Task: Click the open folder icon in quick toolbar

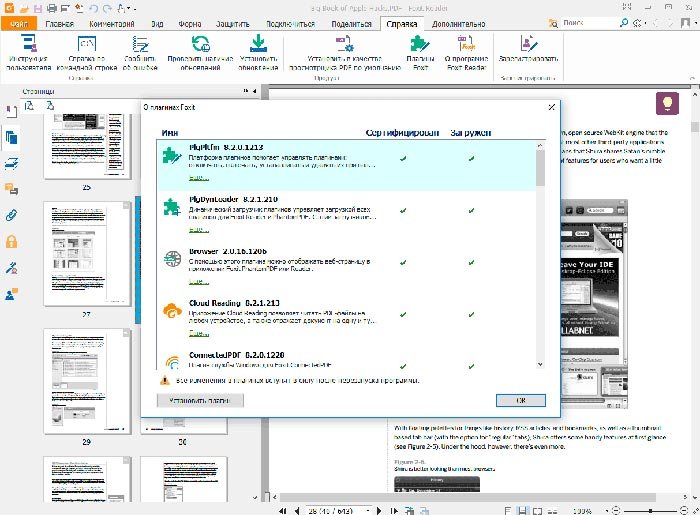Action: pyautogui.click(x=25, y=8)
